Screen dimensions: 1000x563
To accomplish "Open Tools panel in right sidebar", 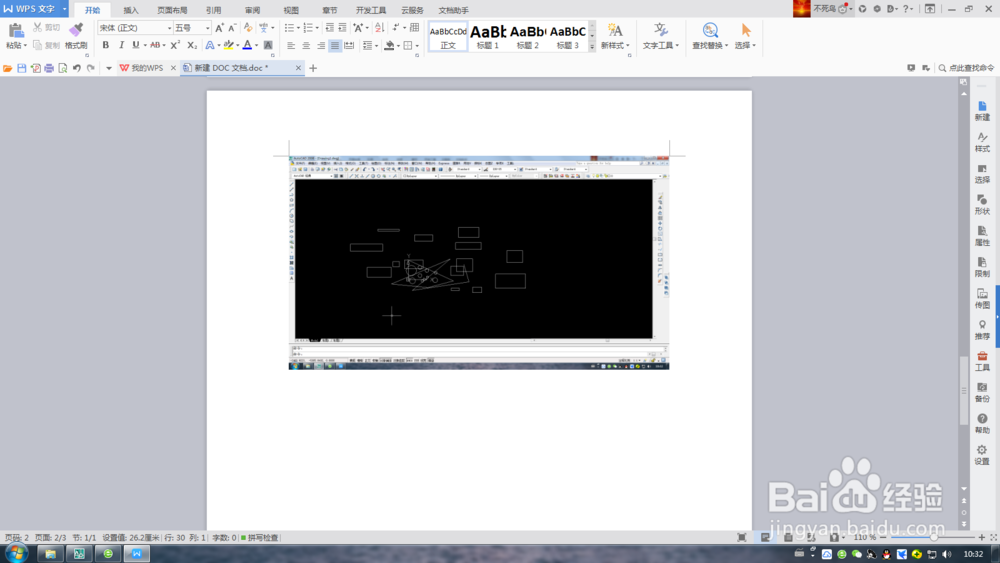I will click(982, 362).
